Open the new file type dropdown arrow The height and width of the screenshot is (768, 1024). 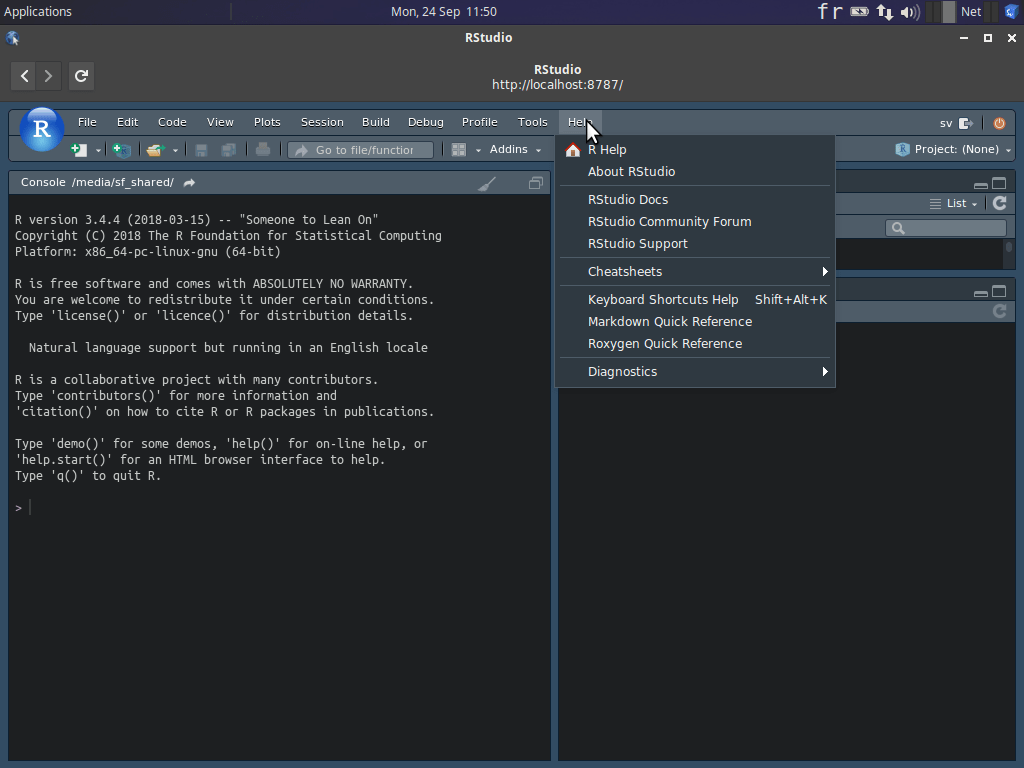point(98,150)
